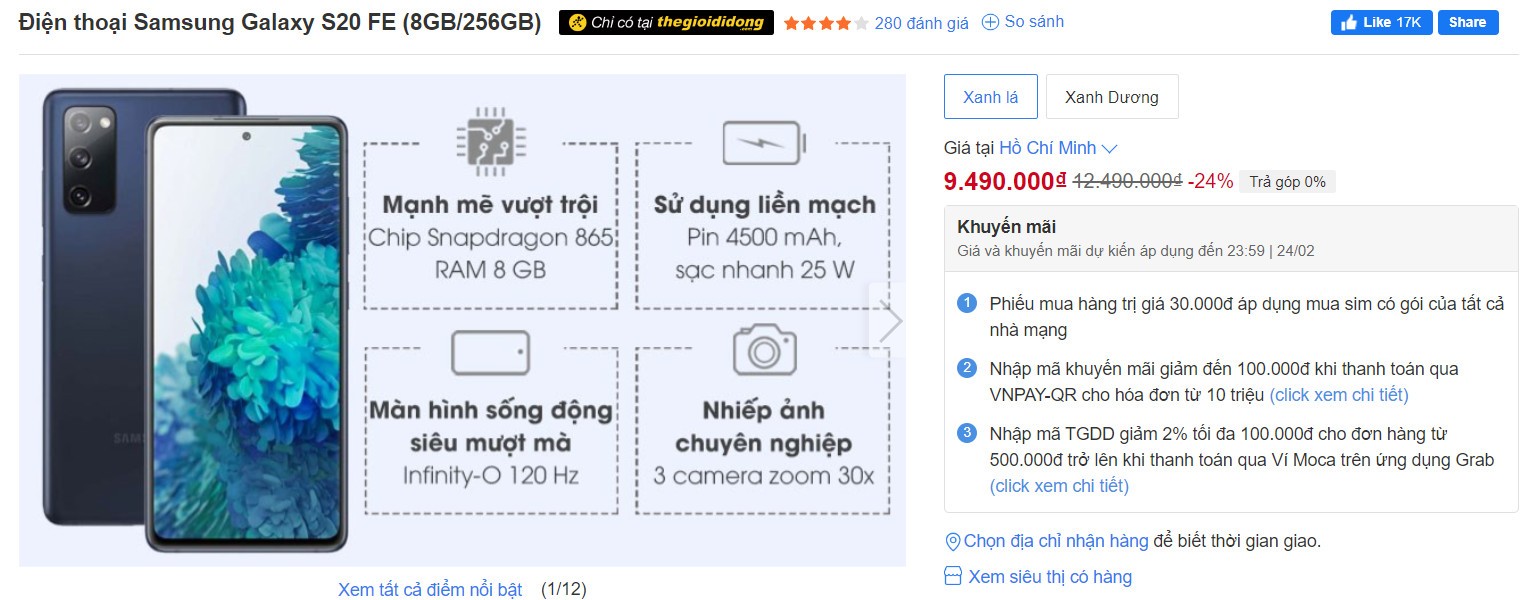
Task: Open Ví Moca promotion click xem chi tiết
Action: click(x=1059, y=486)
